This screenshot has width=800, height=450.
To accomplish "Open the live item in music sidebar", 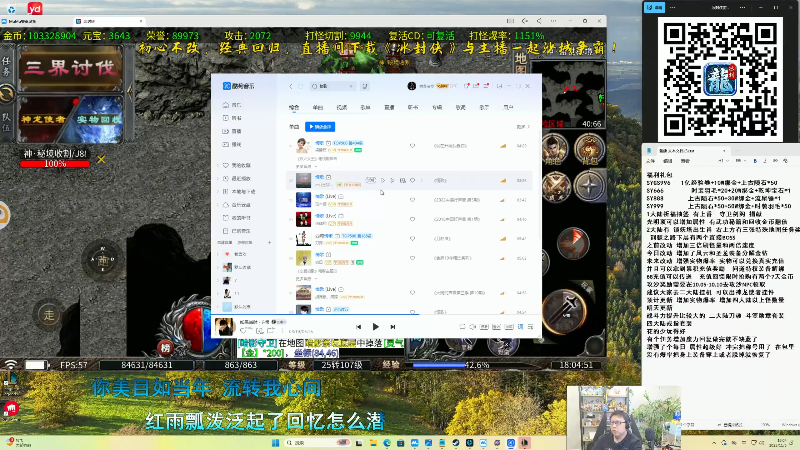I will (232, 131).
